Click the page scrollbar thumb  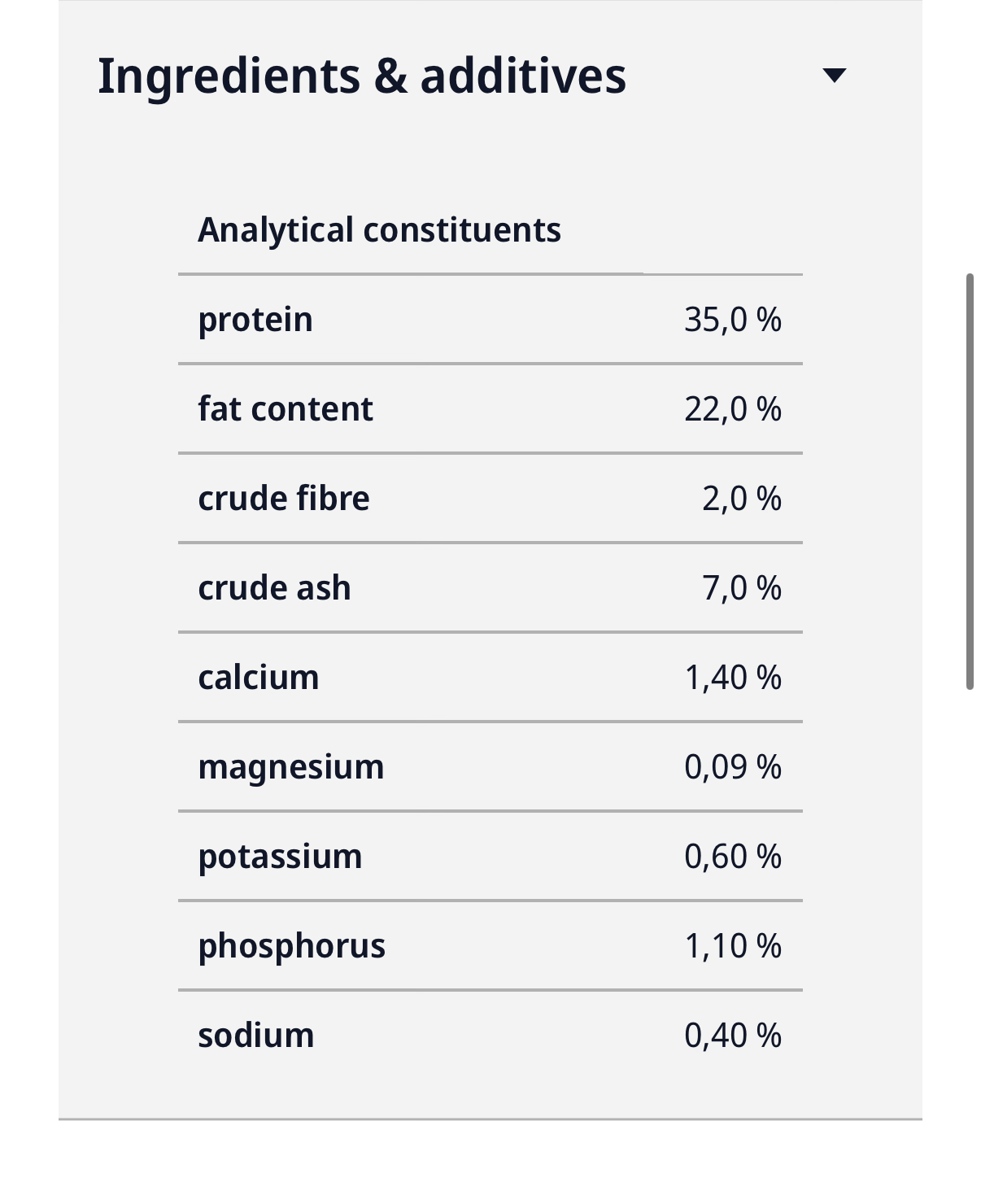click(x=970, y=482)
